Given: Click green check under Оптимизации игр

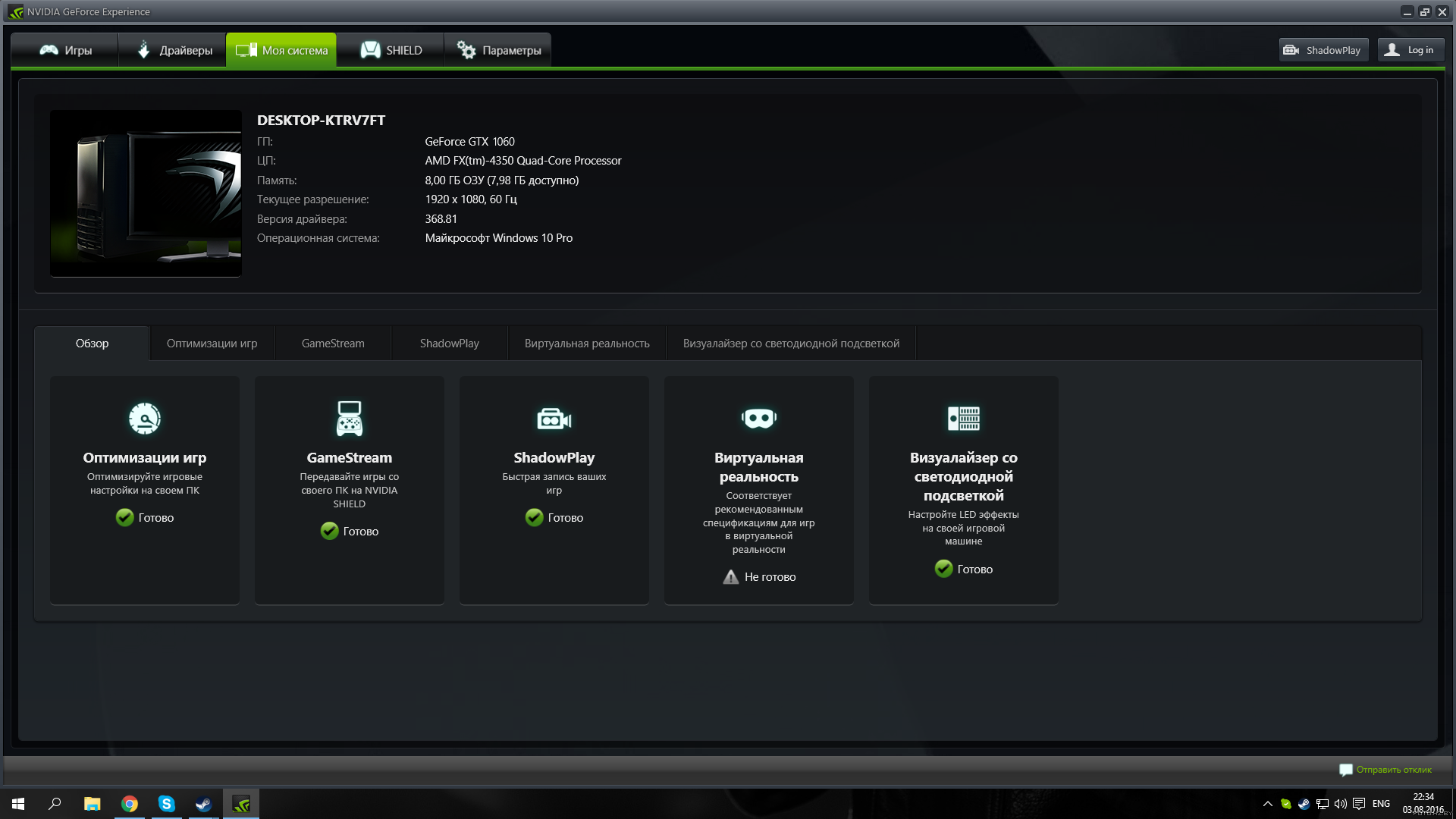Looking at the screenshot, I should pyautogui.click(x=125, y=517).
